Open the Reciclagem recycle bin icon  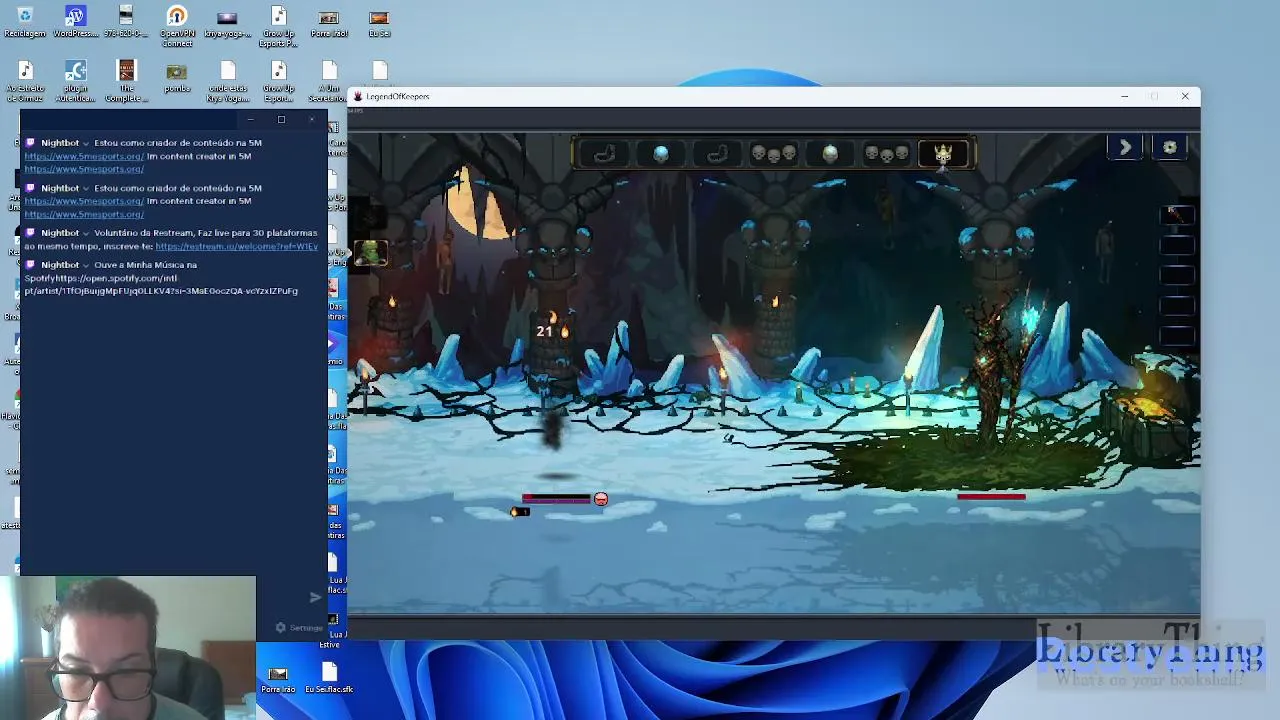pos(25,22)
